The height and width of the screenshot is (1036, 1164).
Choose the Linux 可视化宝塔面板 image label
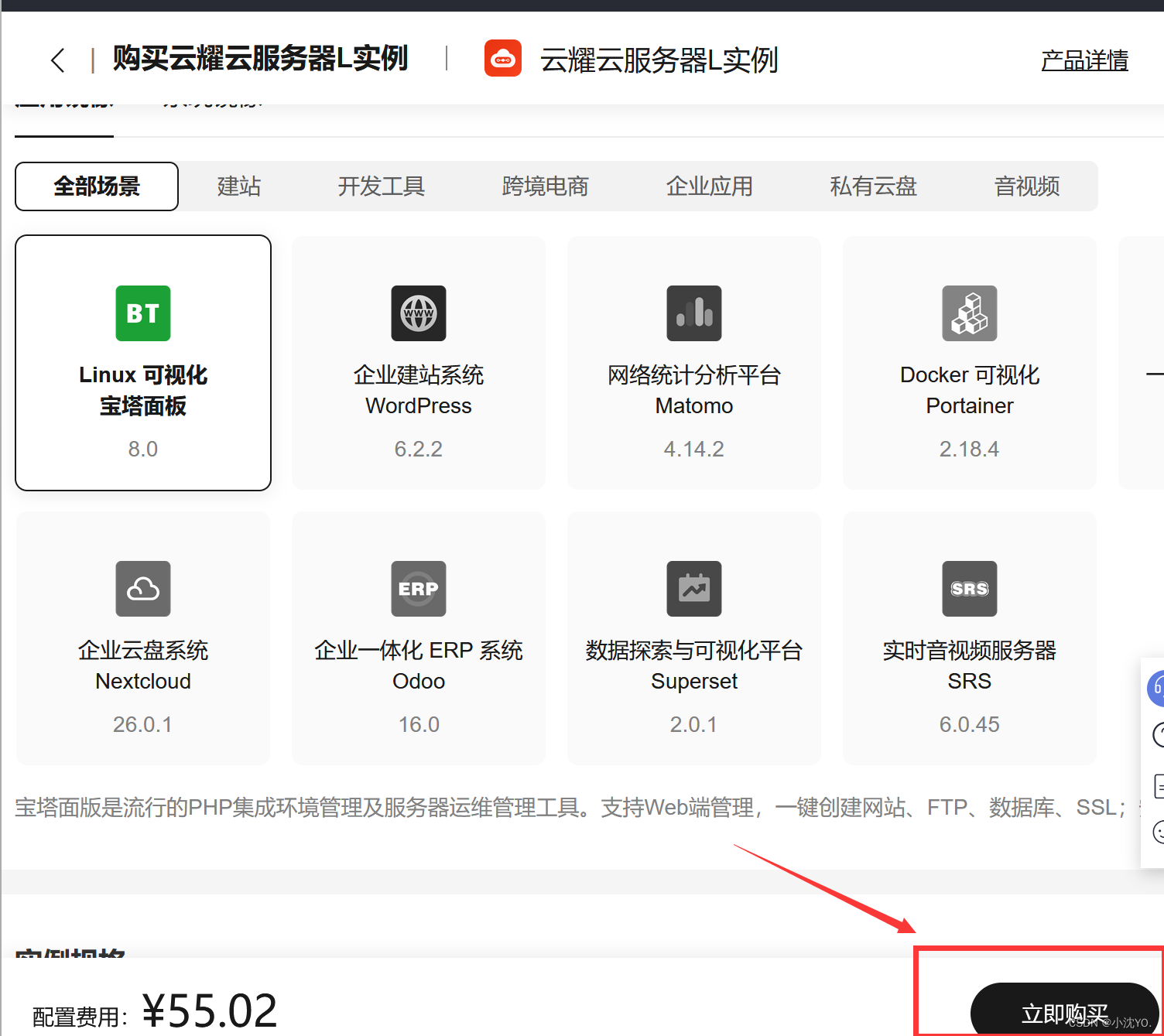point(143,390)
